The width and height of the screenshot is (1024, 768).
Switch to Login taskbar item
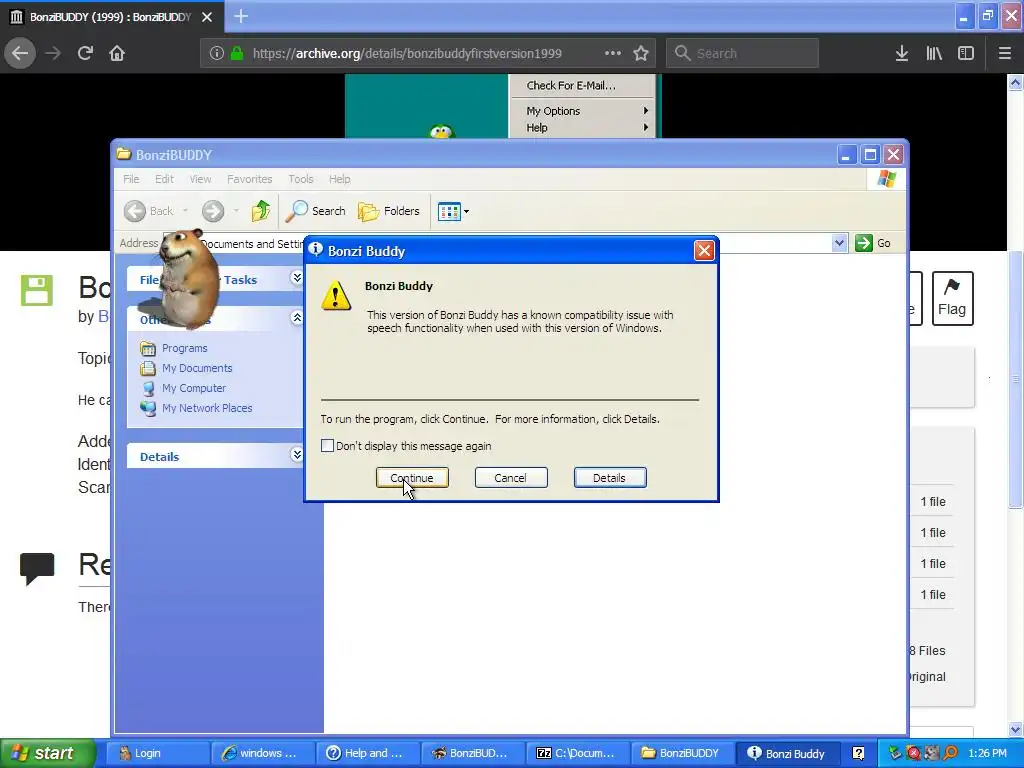[x=157, y=753]
